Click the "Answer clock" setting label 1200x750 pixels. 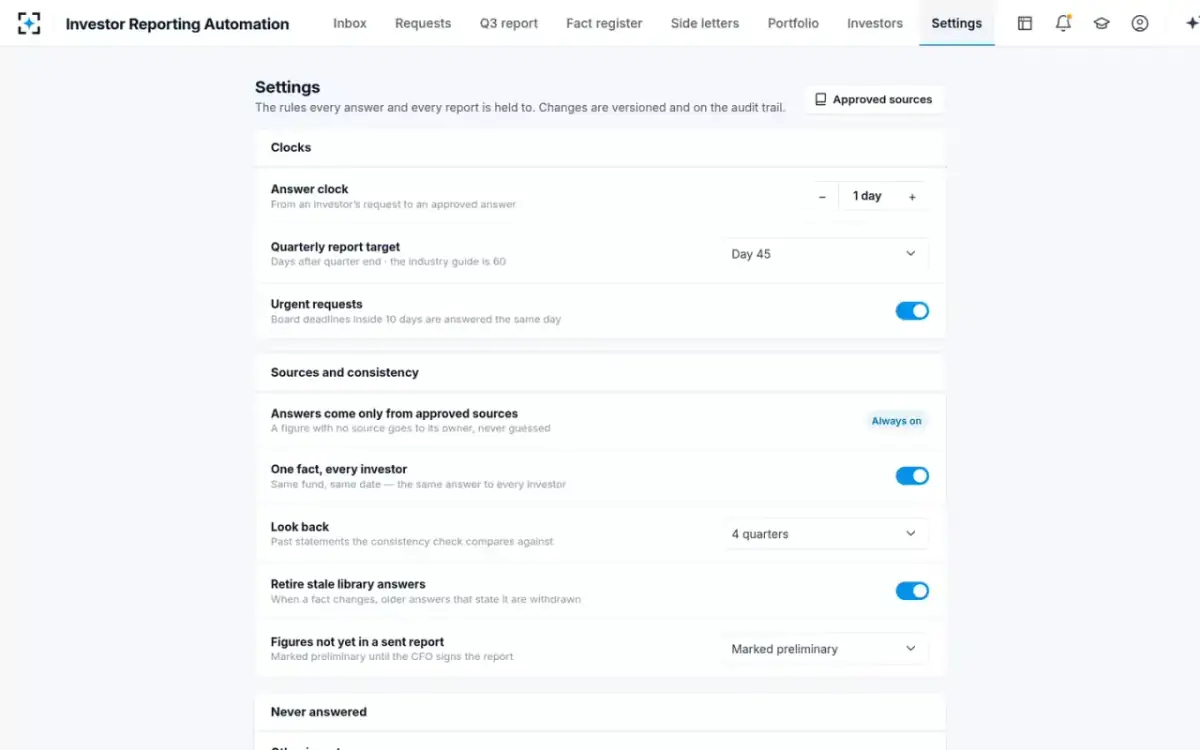pos(310,189)
